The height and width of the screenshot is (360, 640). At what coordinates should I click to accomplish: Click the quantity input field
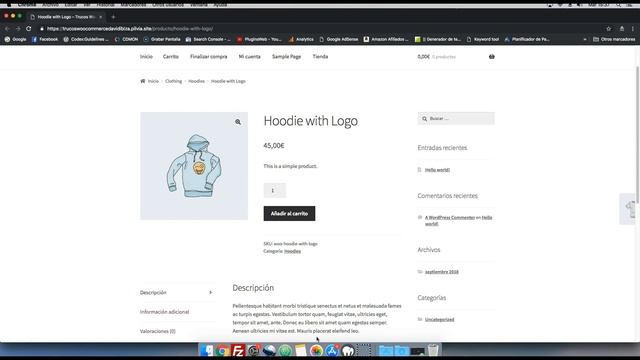(274, 191)
